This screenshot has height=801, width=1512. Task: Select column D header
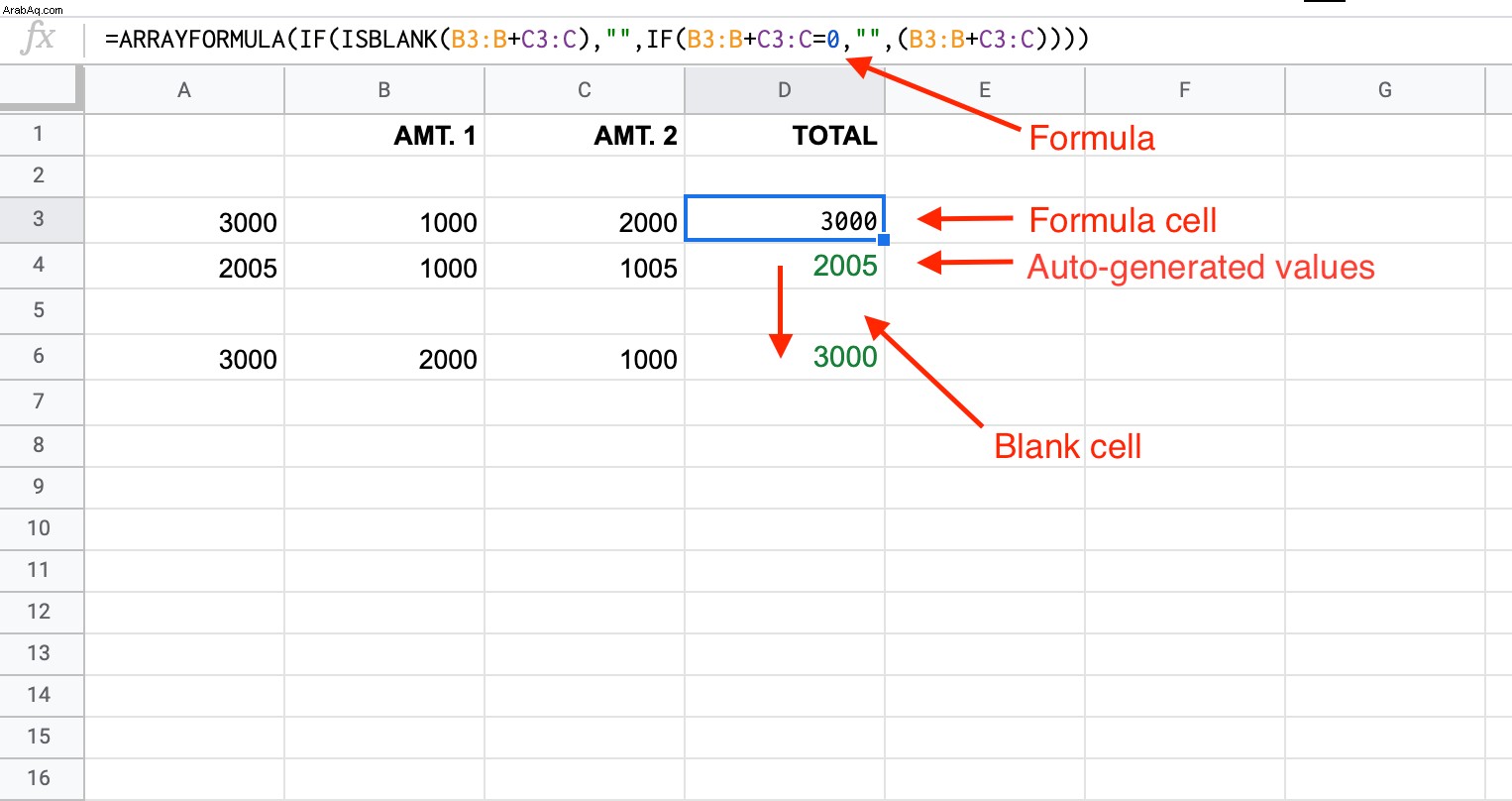point(785,90)
